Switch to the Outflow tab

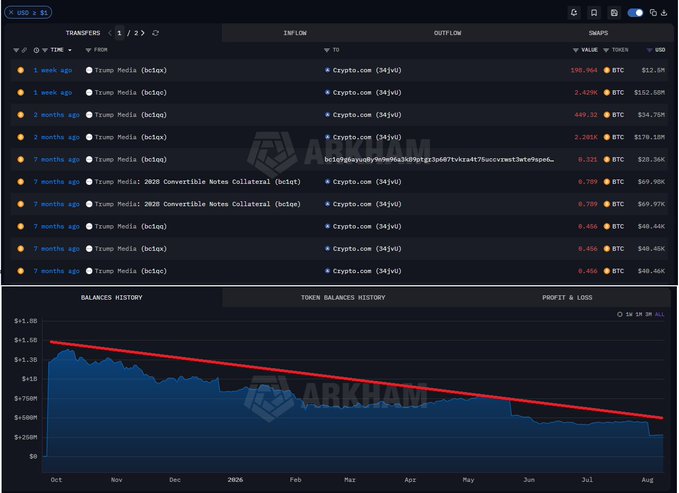(447, 33)
